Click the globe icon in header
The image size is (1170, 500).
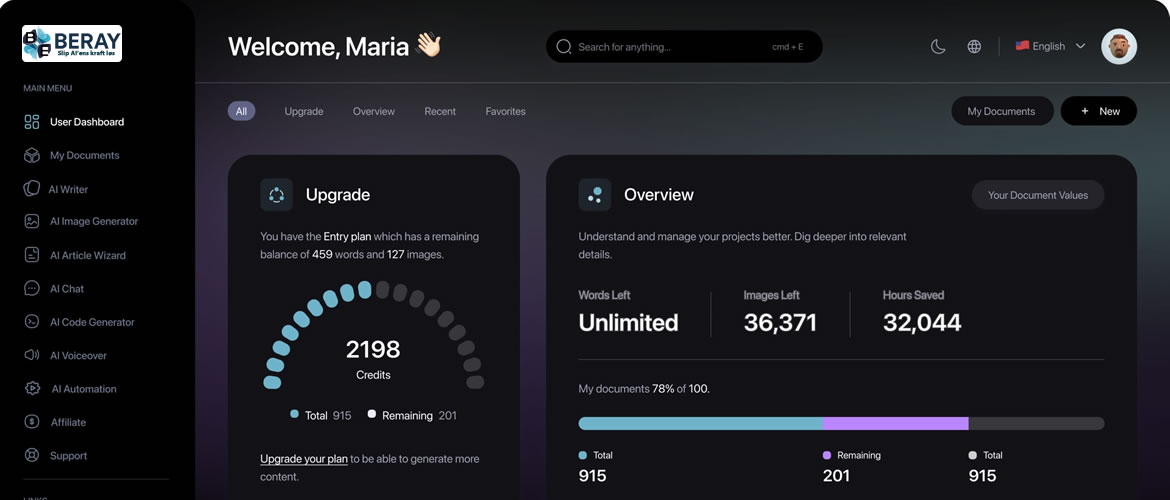pos(974,46)
